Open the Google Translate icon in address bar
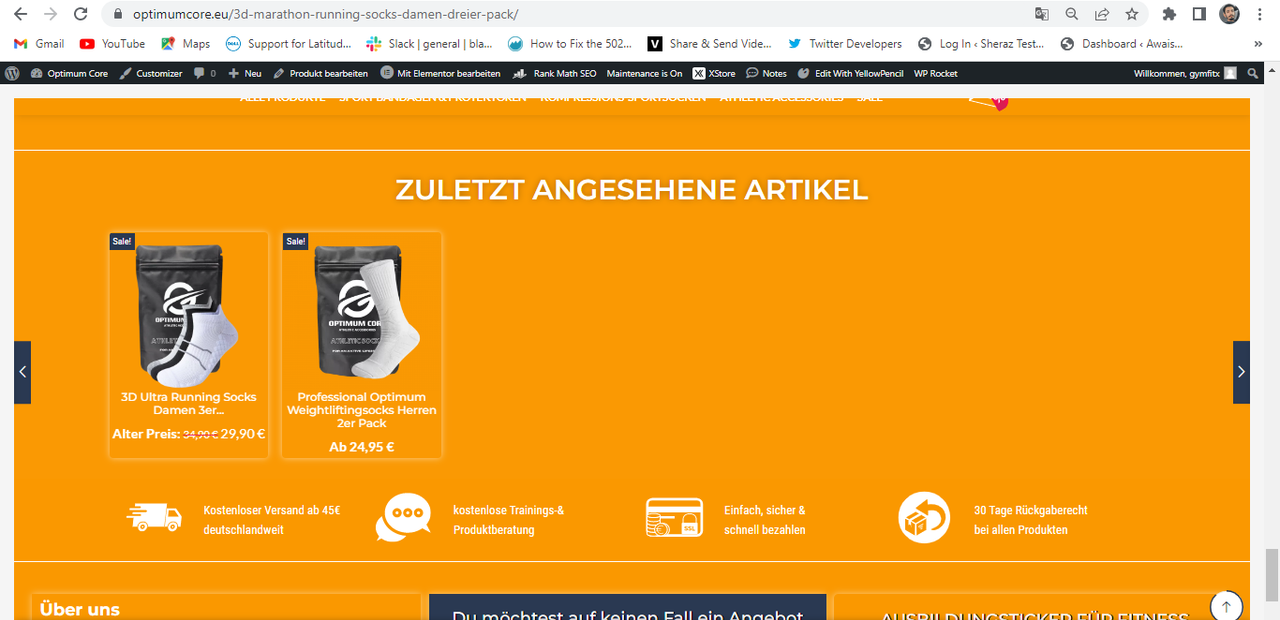This screenshot has height=620, width=1280. 1042,15
